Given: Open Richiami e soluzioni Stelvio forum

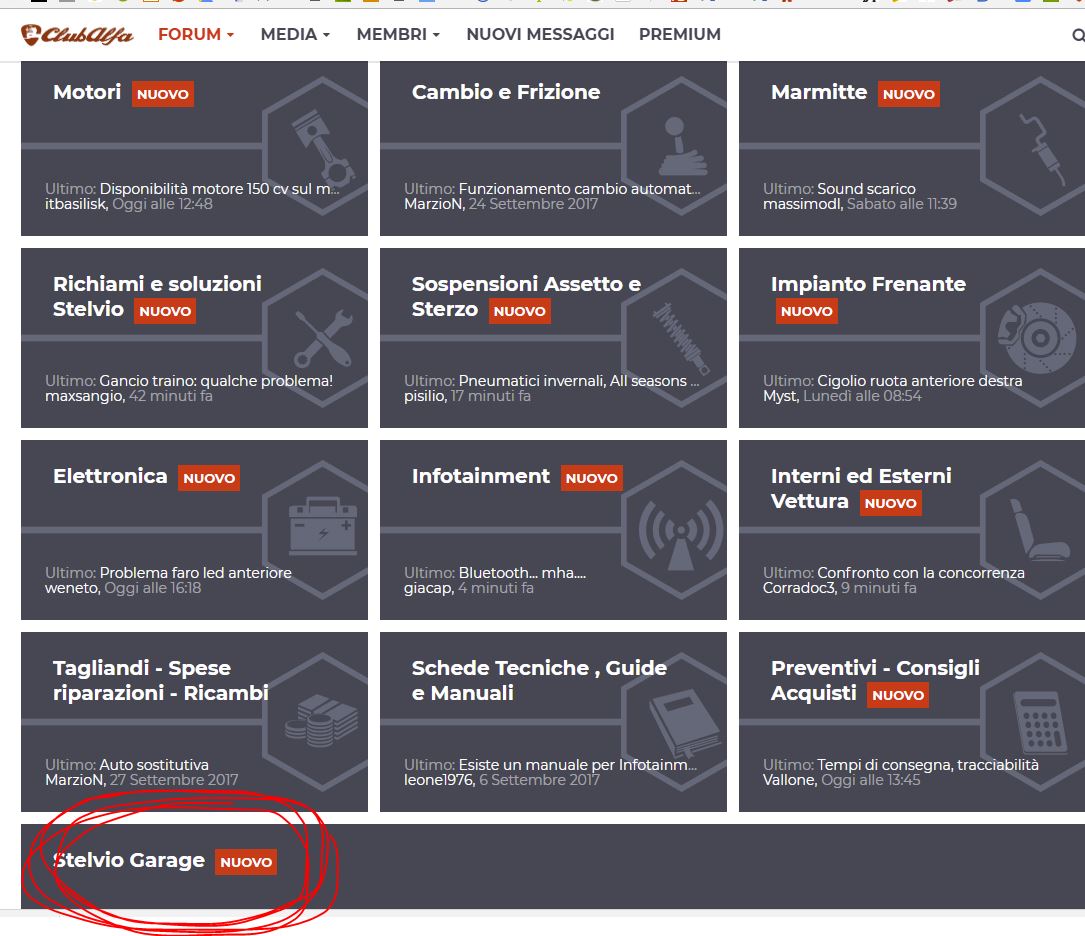Looking at the screenshot, I should (157, 296).
